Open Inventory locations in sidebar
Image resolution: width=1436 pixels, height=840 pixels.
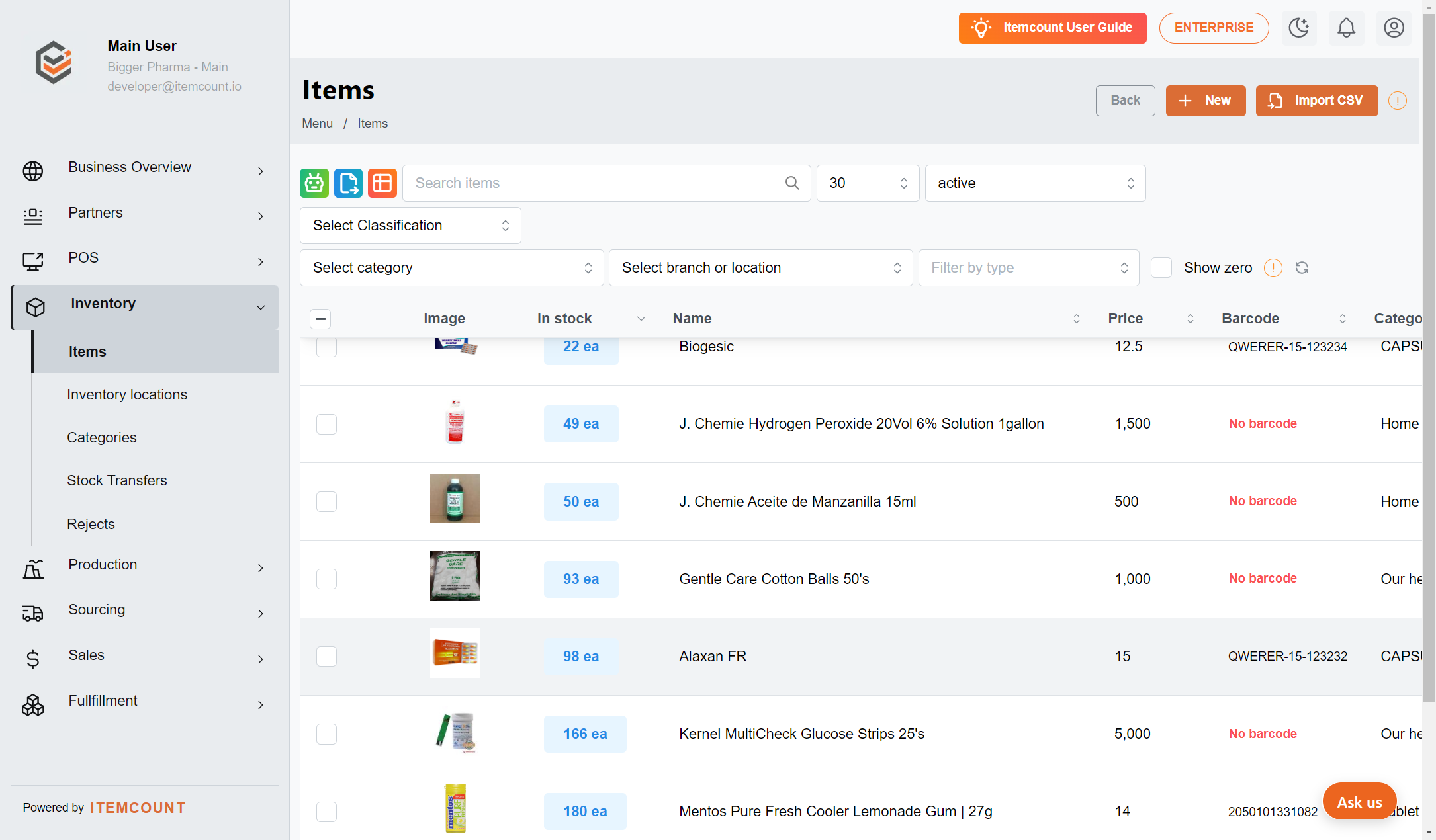(127, 395)
